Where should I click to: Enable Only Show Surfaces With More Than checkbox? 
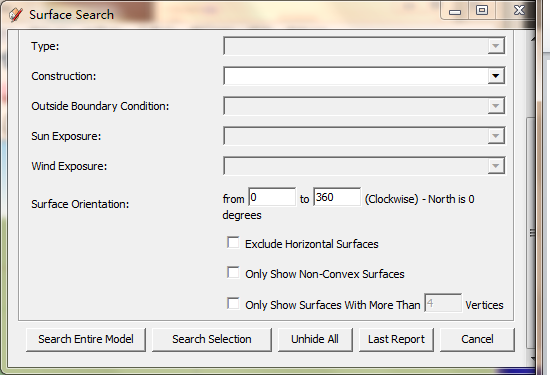tap(233, 303)
